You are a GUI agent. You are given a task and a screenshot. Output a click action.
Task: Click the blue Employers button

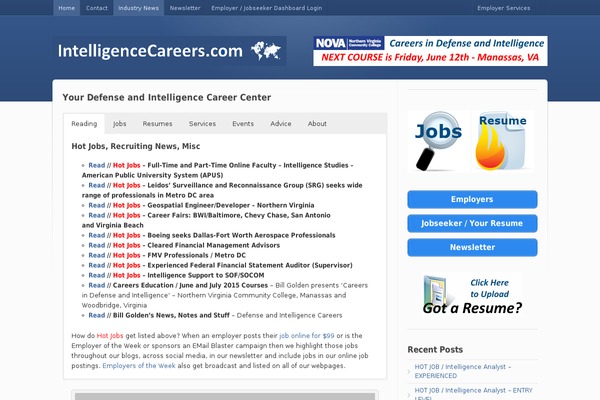472,199
